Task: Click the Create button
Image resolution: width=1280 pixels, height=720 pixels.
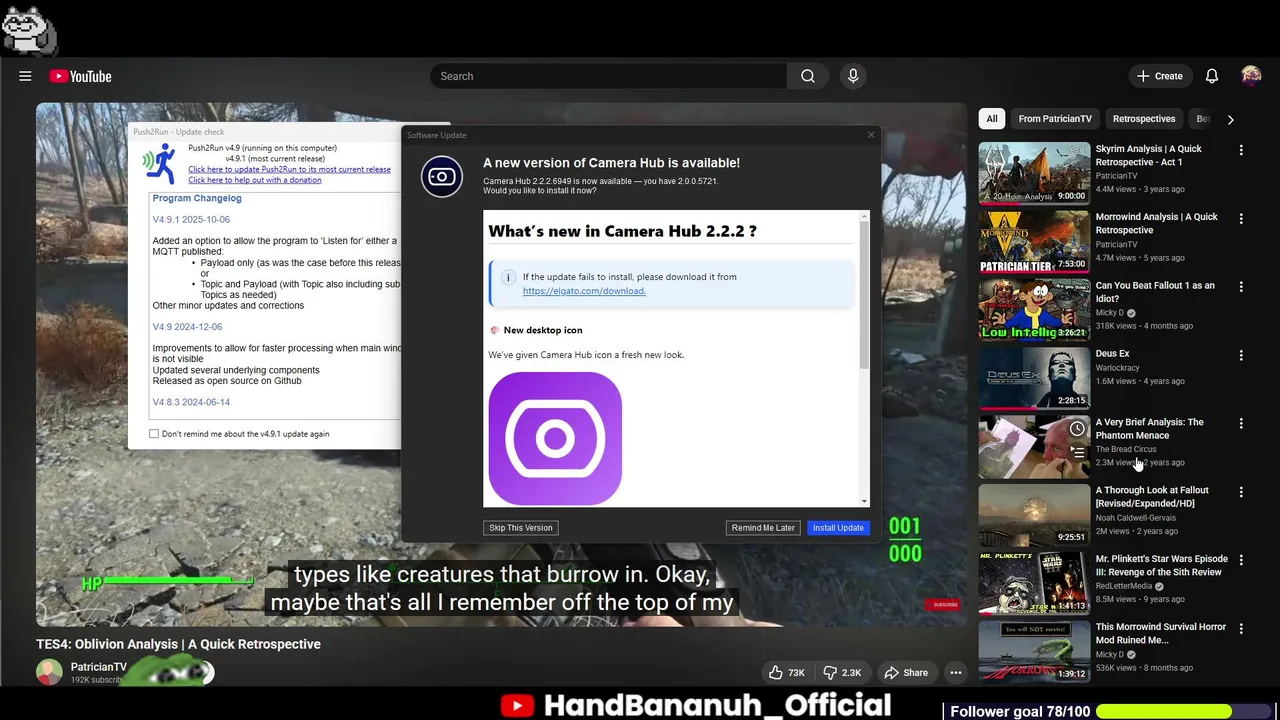Action: [1159, 76]
